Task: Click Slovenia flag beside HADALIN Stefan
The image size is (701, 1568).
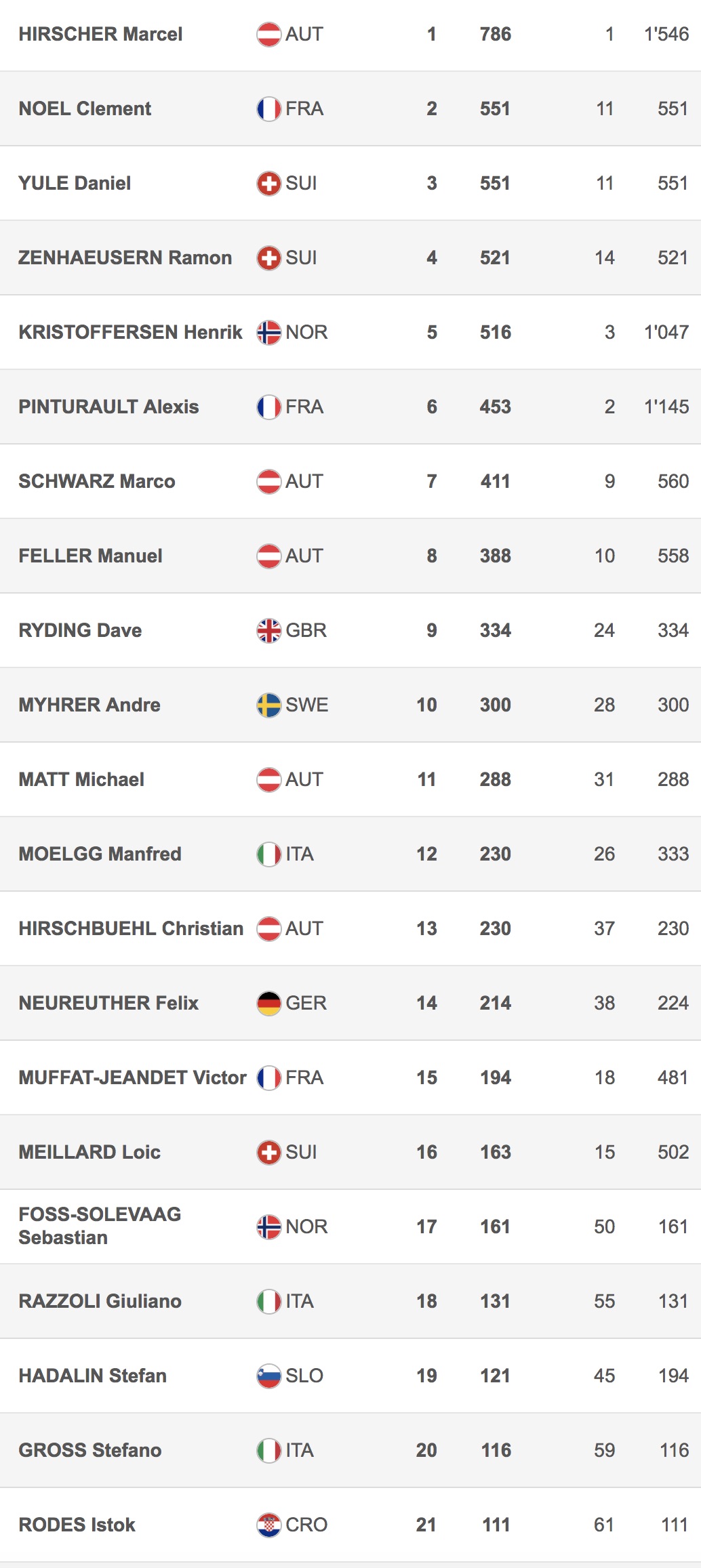Action: [268, 1376]
